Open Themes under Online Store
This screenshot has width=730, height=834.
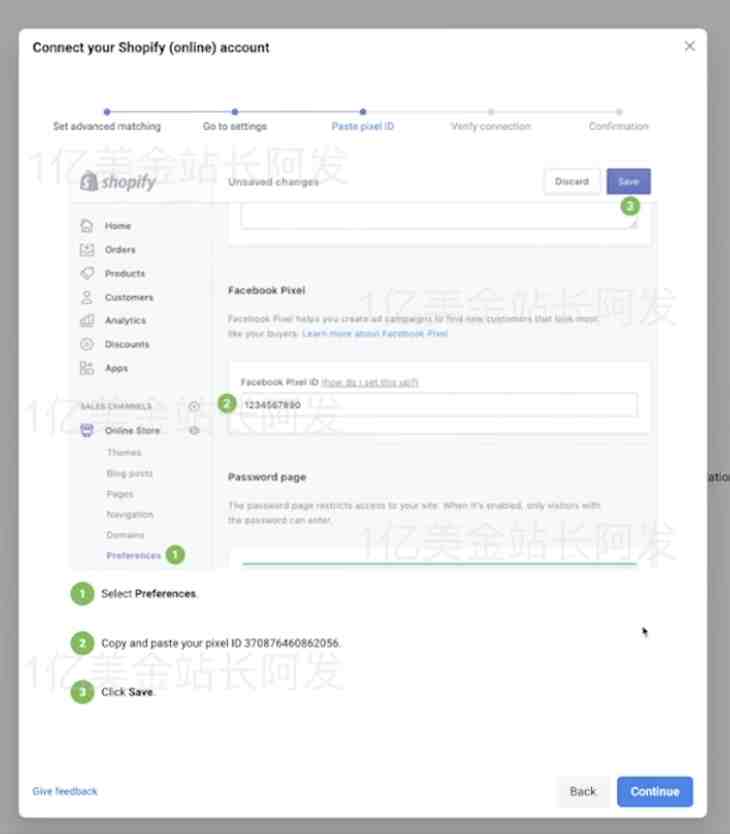[124, 452]
